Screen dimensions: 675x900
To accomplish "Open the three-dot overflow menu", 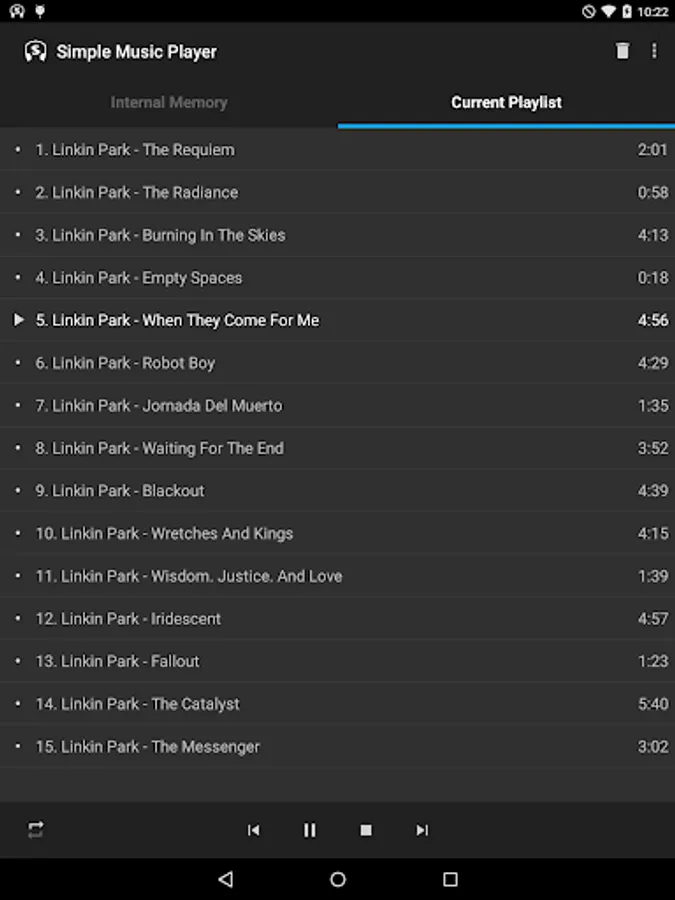I will click(x=654, y=51).
